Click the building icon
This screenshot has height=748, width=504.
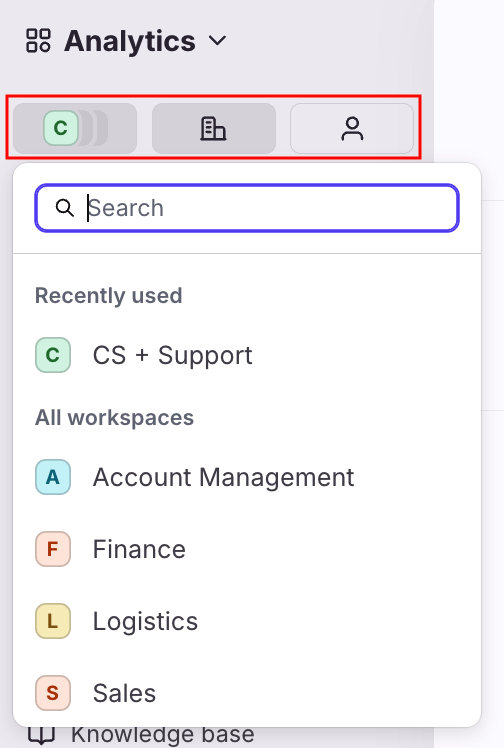pyautogui.click(x=213, y=128)
